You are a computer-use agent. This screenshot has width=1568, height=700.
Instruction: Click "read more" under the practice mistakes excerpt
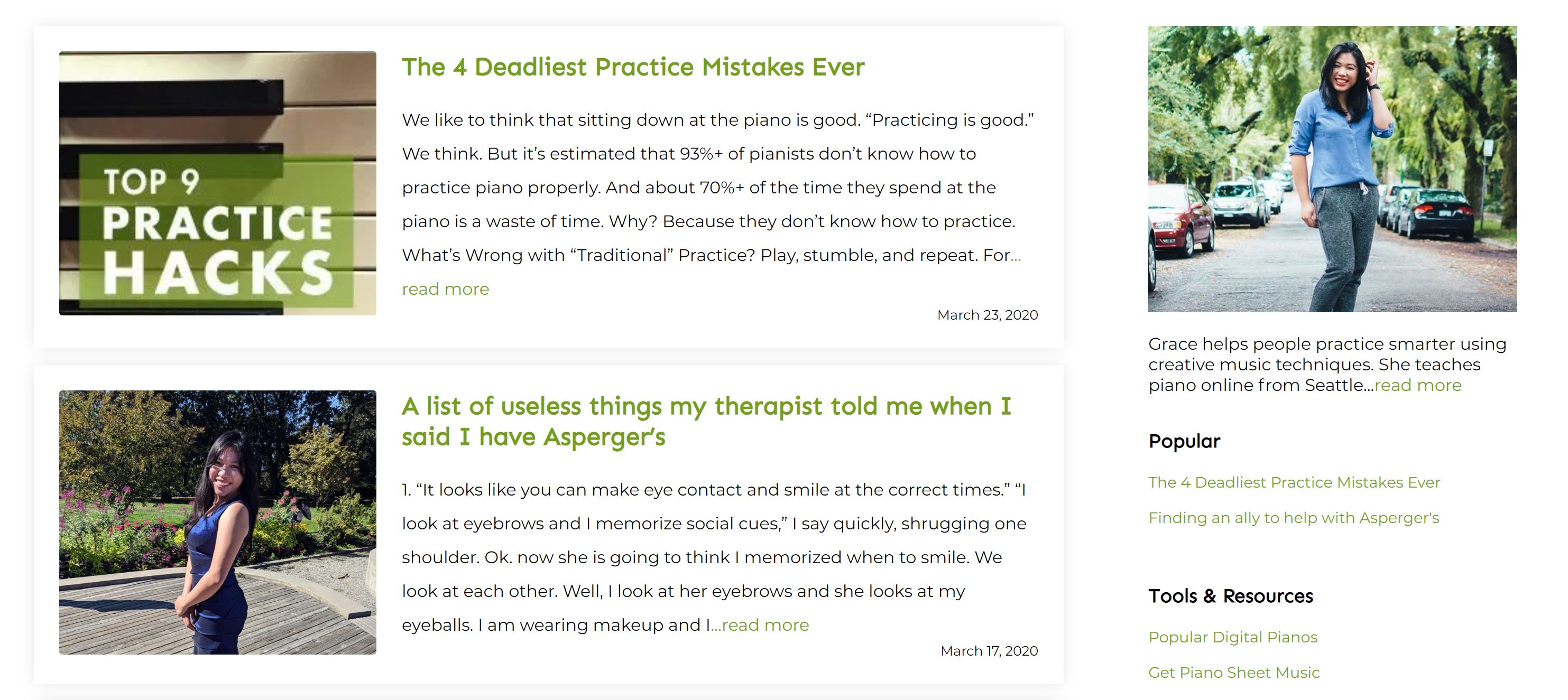coord(445,289)
